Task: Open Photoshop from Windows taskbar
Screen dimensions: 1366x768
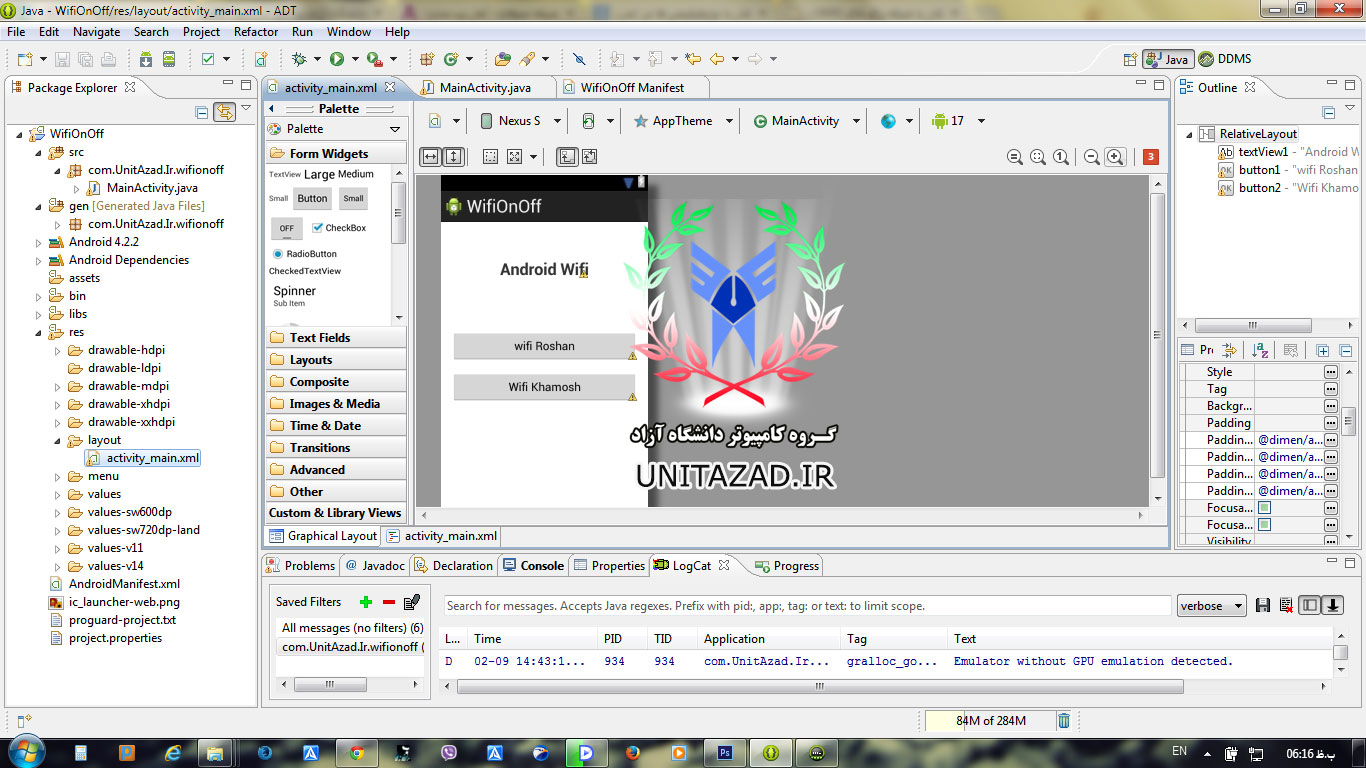Action: (726, 752)
